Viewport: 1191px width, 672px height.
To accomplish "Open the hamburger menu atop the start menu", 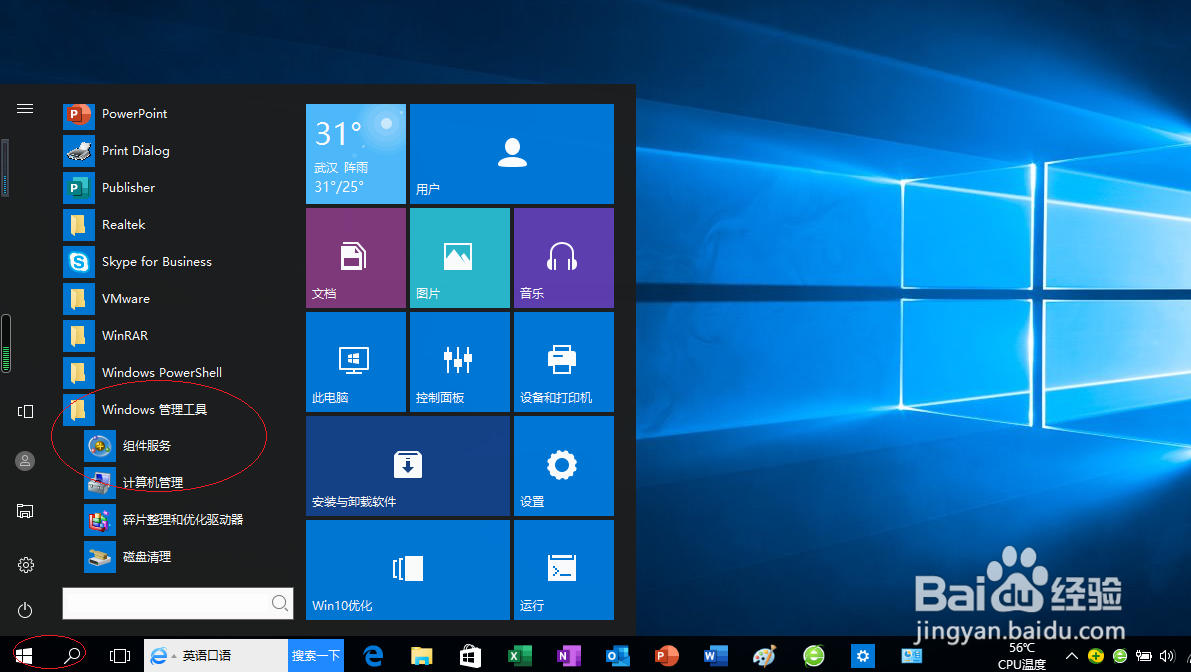I will [24, 109].
